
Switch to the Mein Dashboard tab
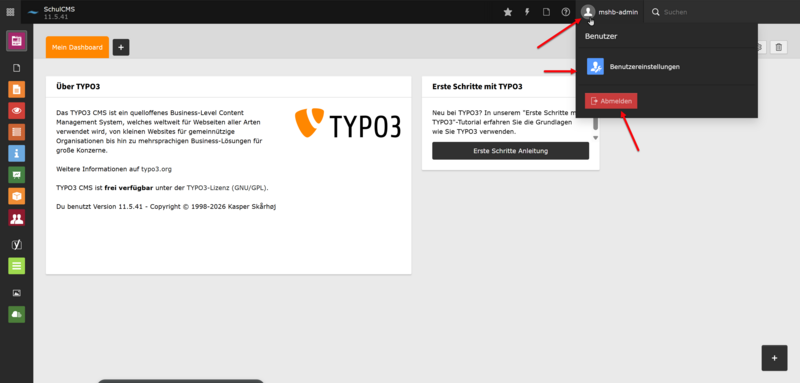pyautogui.click(x=77, y=47)
